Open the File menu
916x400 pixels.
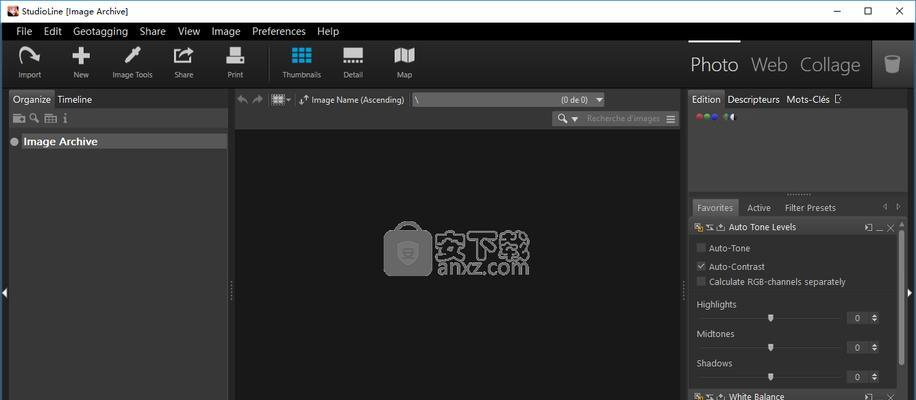(x=24, y=32)
